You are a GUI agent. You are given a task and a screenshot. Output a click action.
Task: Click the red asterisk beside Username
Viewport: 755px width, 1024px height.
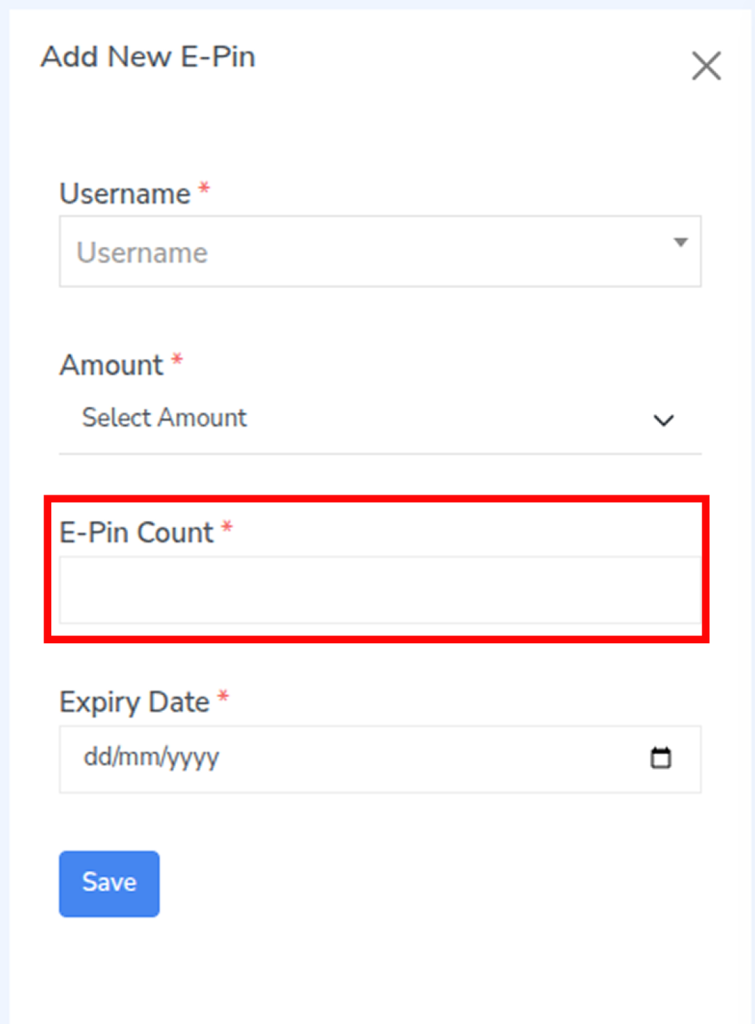205,190
